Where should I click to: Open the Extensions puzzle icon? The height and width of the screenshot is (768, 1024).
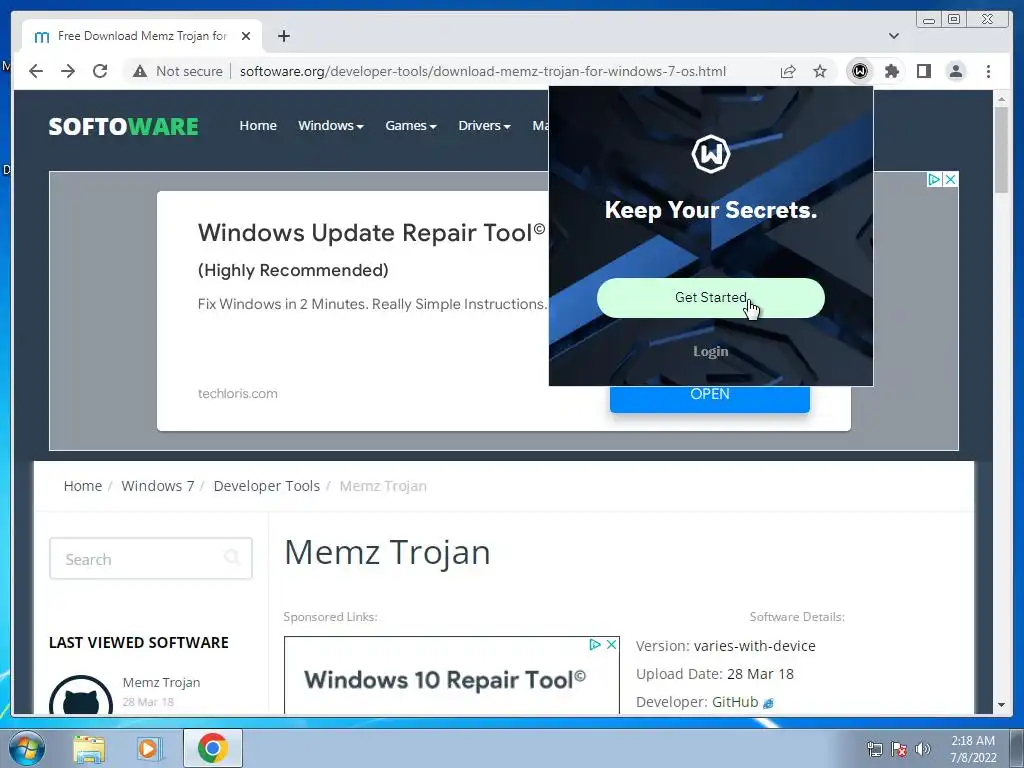(892, 71)
